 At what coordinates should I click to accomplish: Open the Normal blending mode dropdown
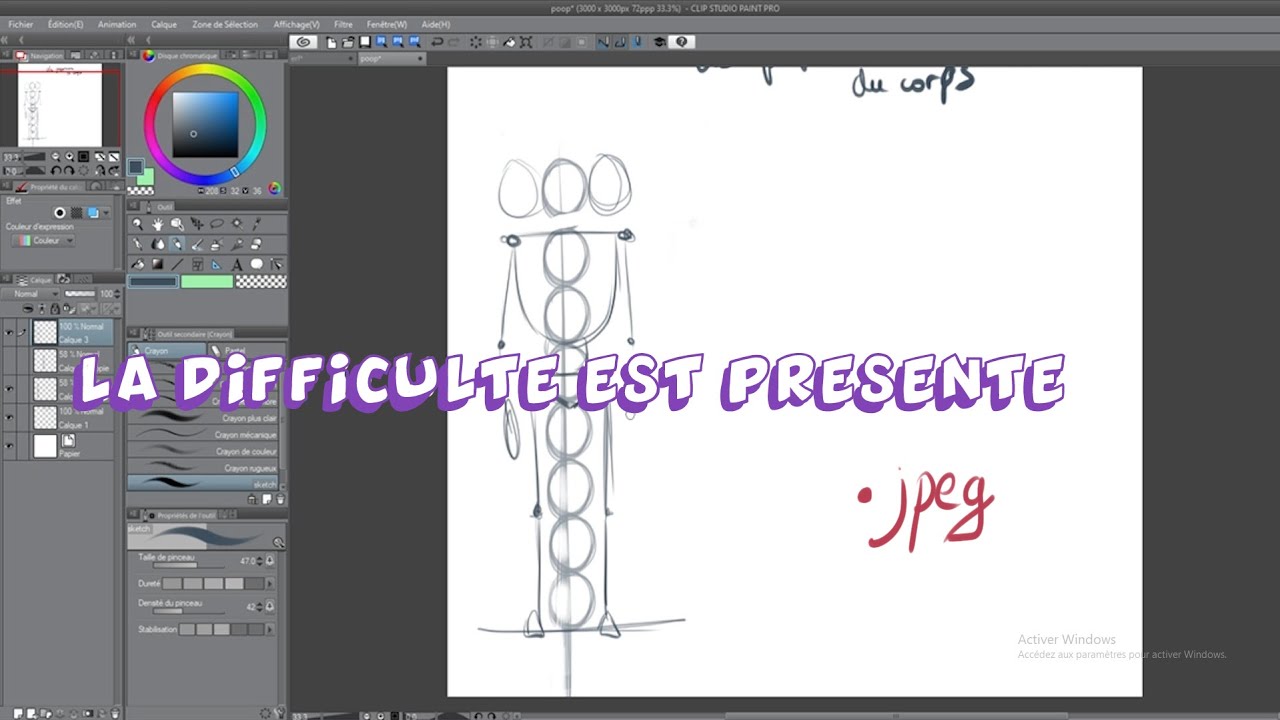pos(30,294)
